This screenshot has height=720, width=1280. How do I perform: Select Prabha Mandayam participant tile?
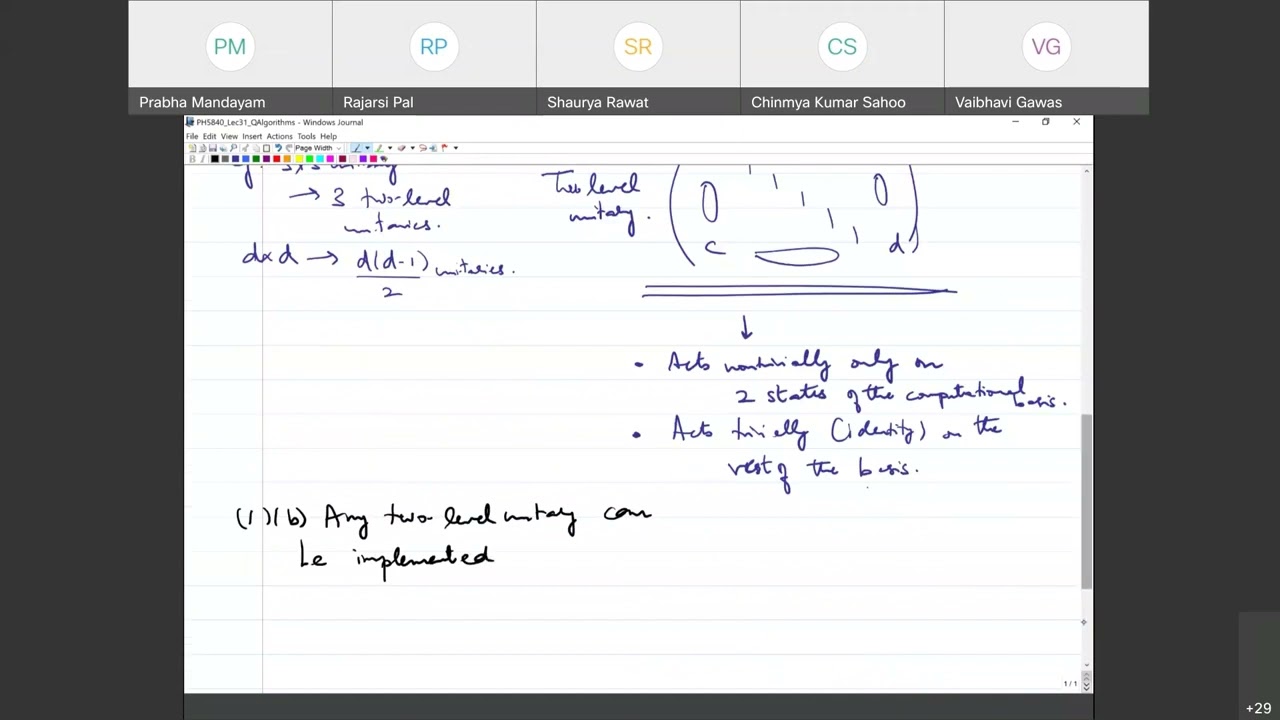click(x=230, y=57)
